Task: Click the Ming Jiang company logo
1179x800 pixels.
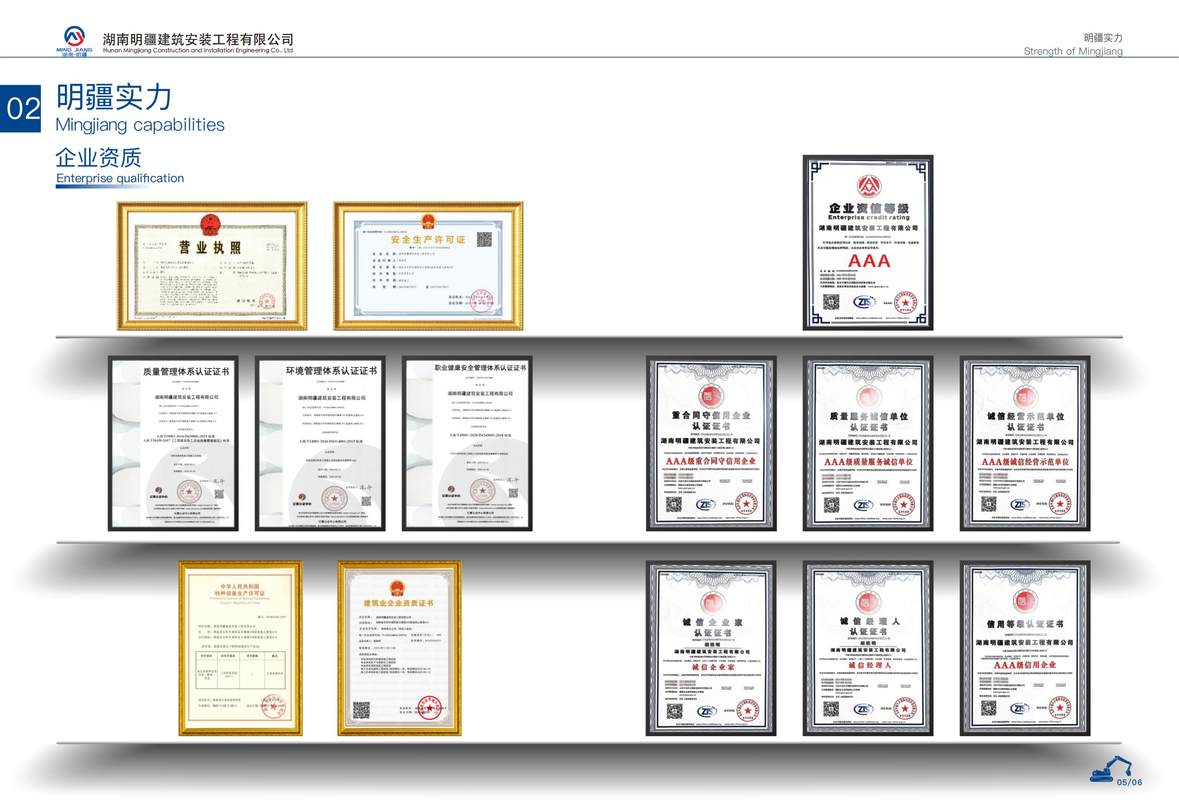Action: tap(76, 40)
